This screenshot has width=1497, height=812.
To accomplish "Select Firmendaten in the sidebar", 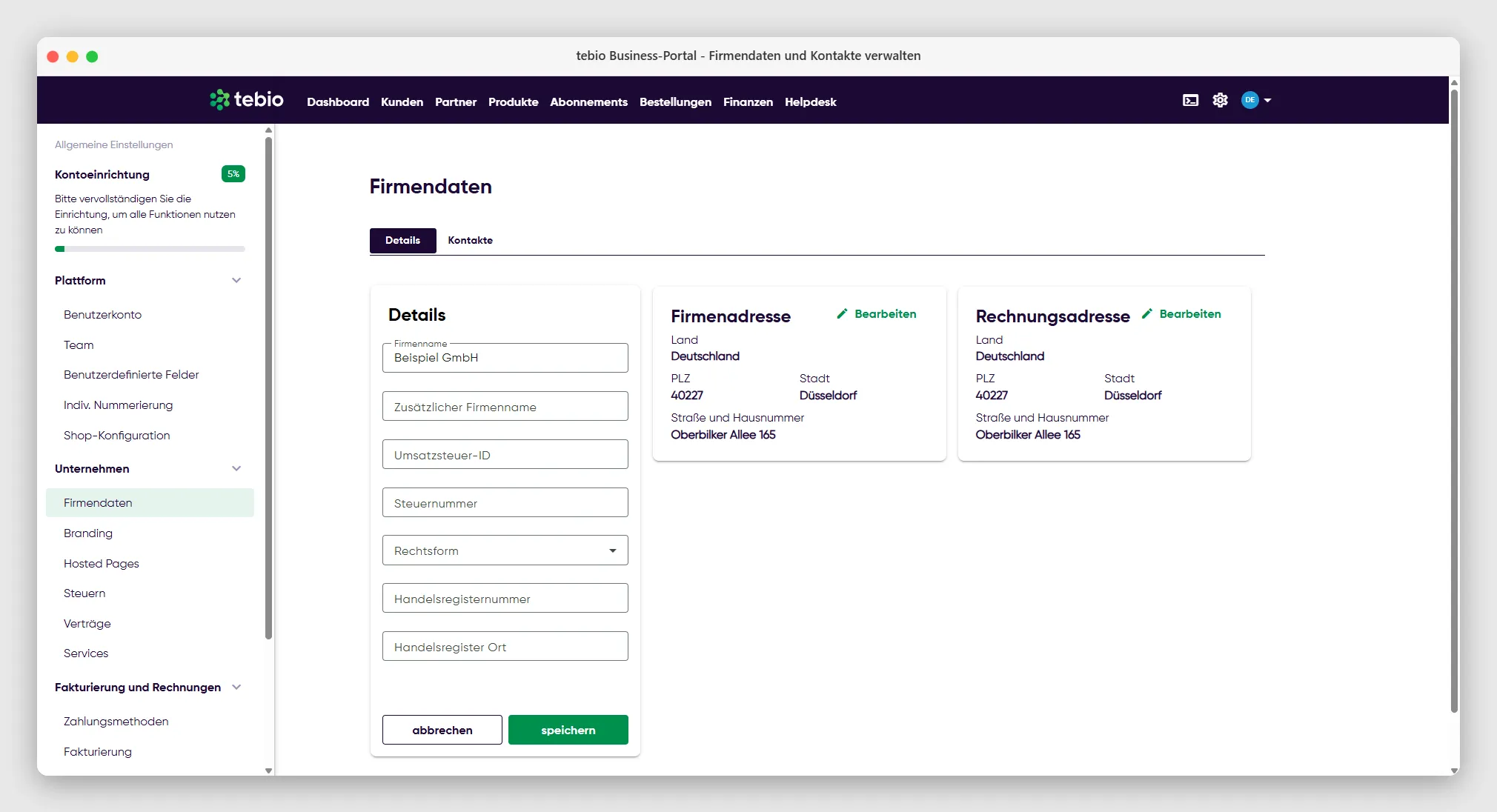I will click(150, 502).
